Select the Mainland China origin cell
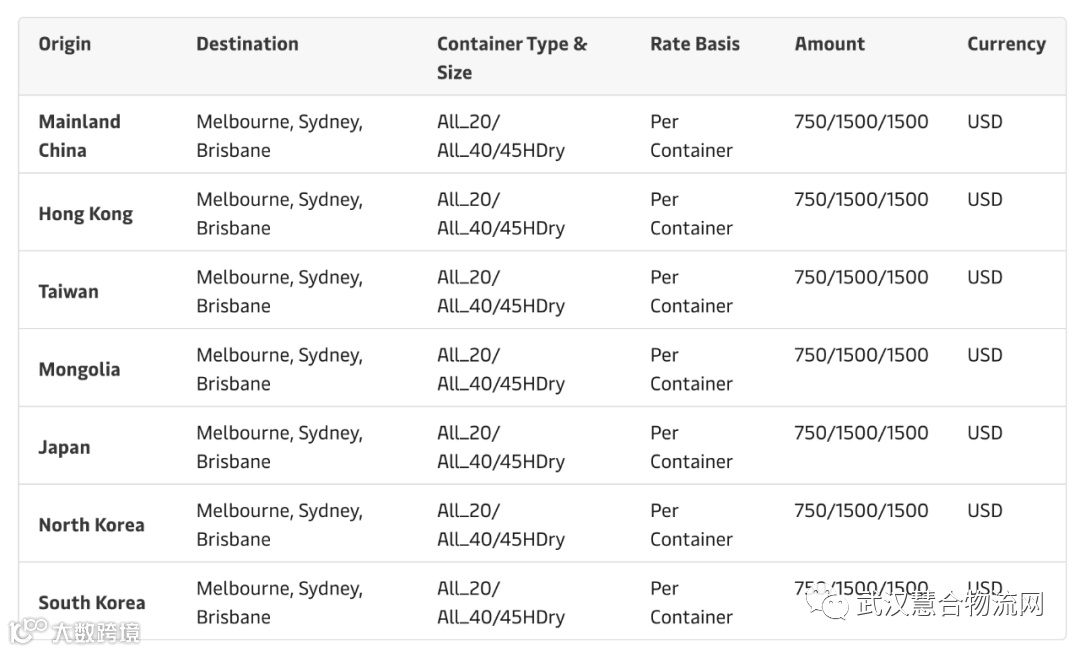The height and width of the screenshot is (652, 1080). pyautogui.click(x=79, y=136)
